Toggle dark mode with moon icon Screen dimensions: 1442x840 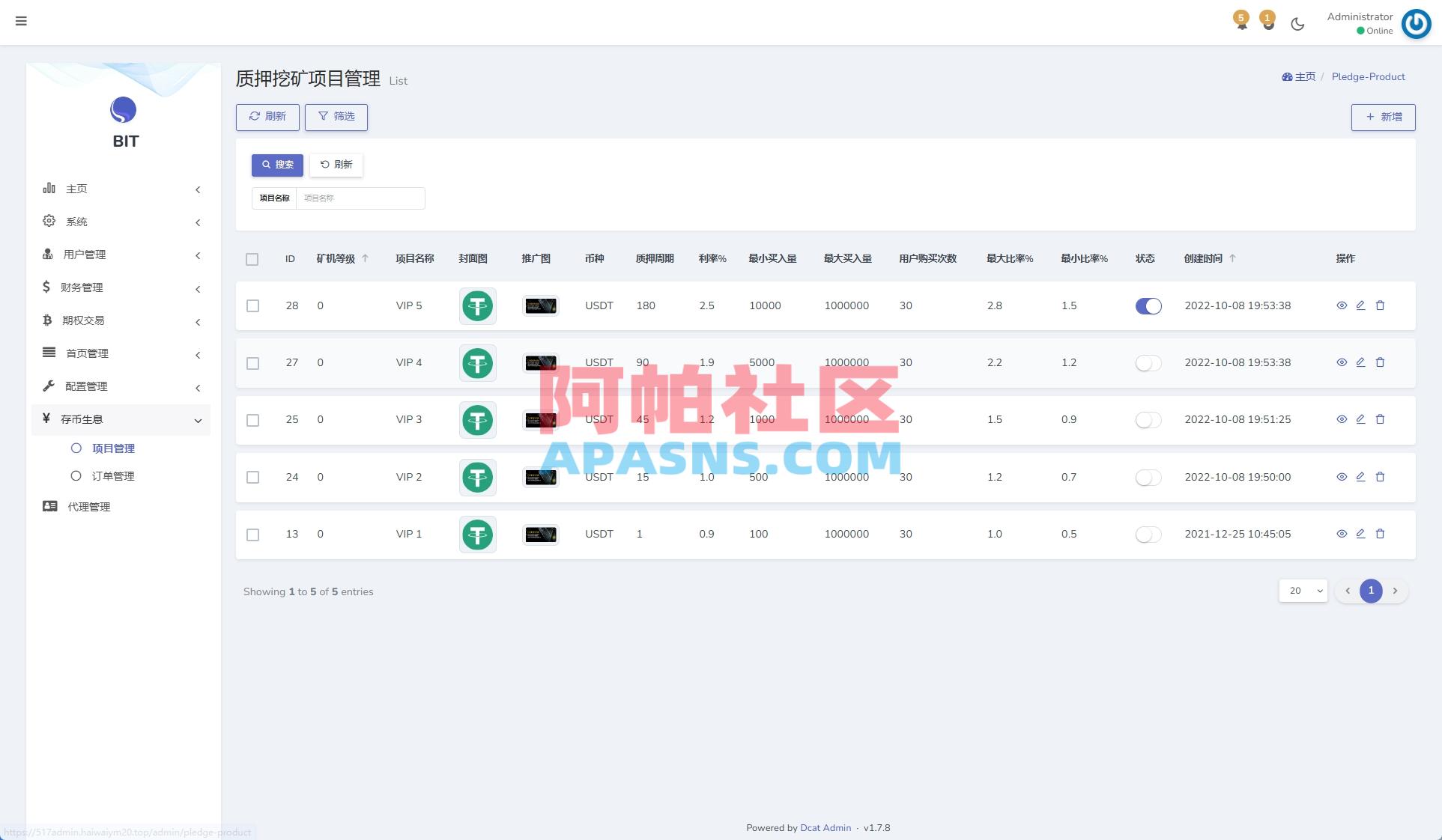tap(1297, 24)
